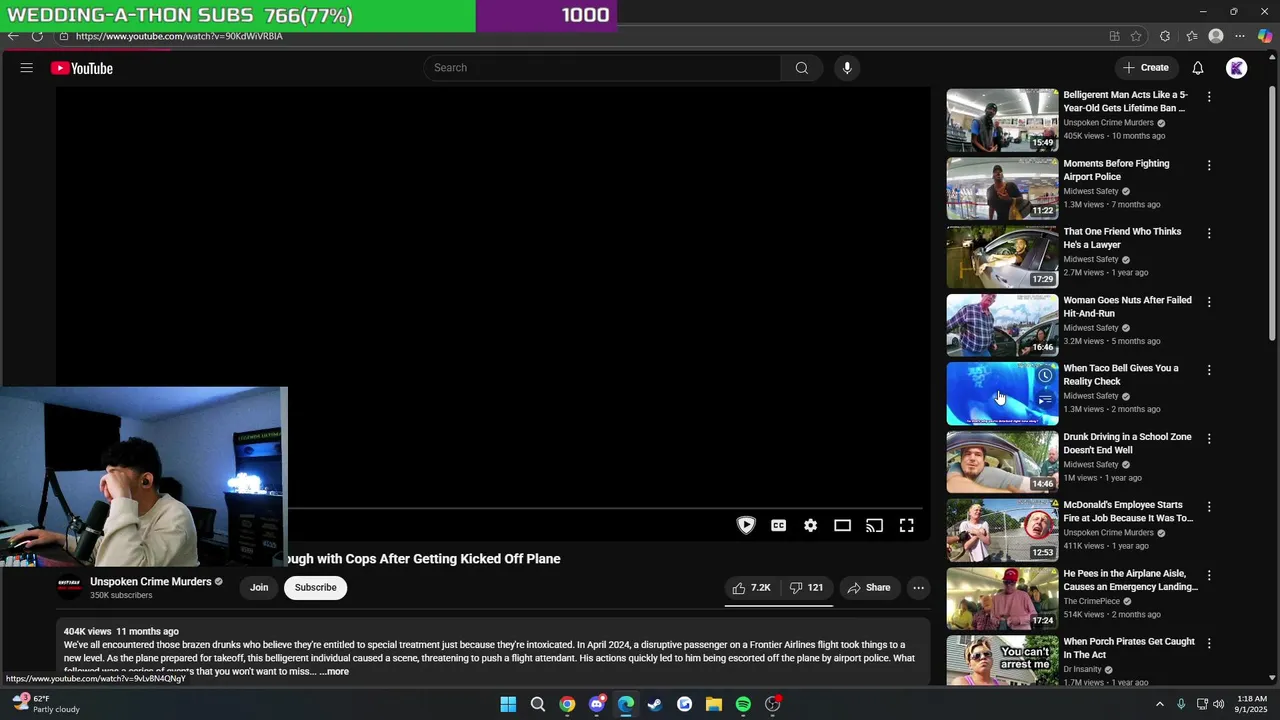Open That One Friend Lawyer thumbnail

point(1002,257)
